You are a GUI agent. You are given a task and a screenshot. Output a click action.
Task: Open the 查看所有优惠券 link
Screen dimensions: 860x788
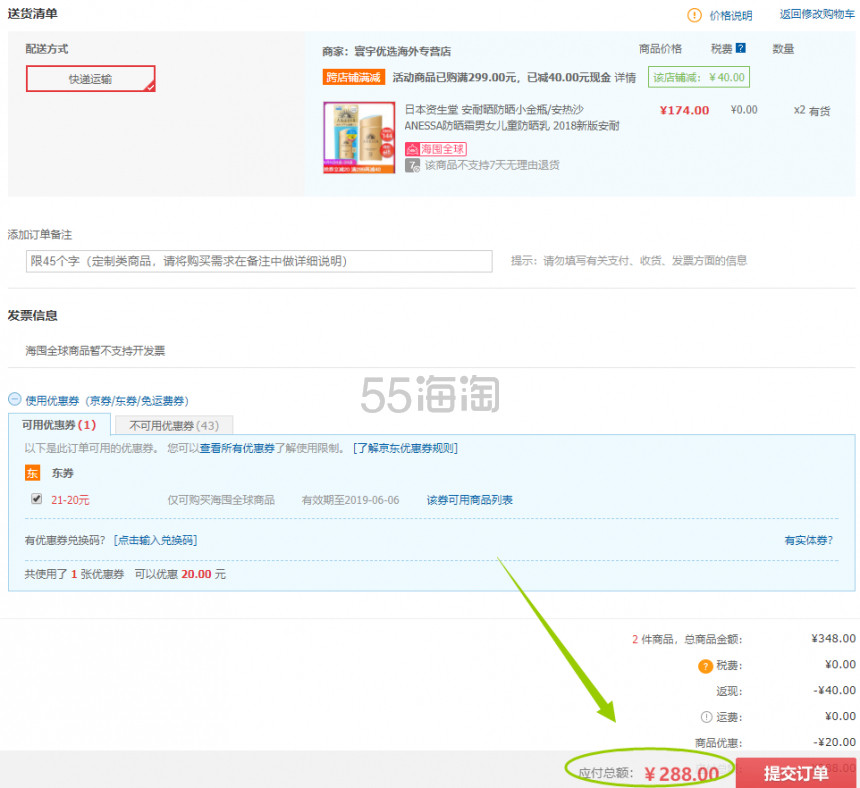pyautogui.click(x=236, y=448)
